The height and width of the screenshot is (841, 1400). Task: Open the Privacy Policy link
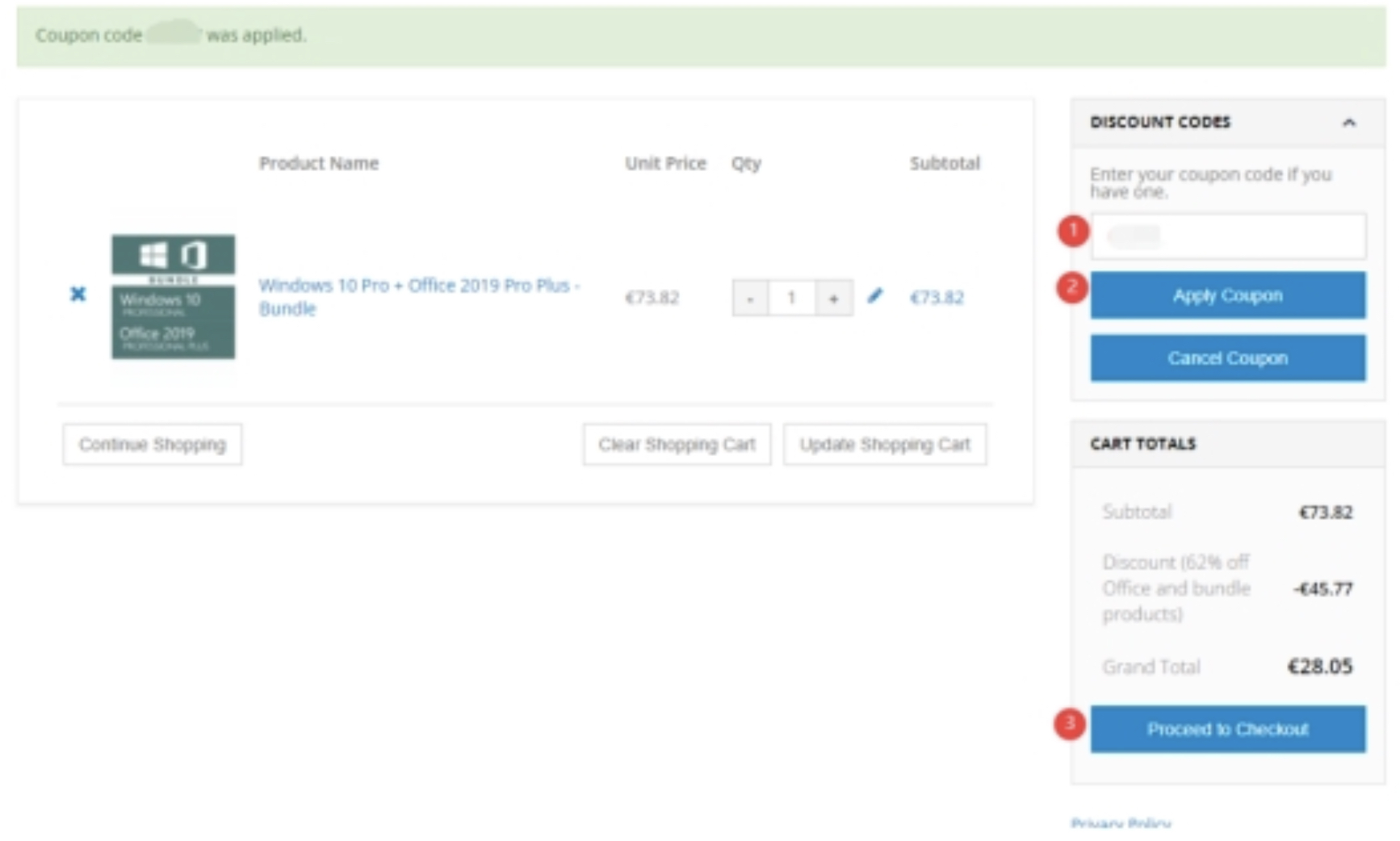point(1120,823)
